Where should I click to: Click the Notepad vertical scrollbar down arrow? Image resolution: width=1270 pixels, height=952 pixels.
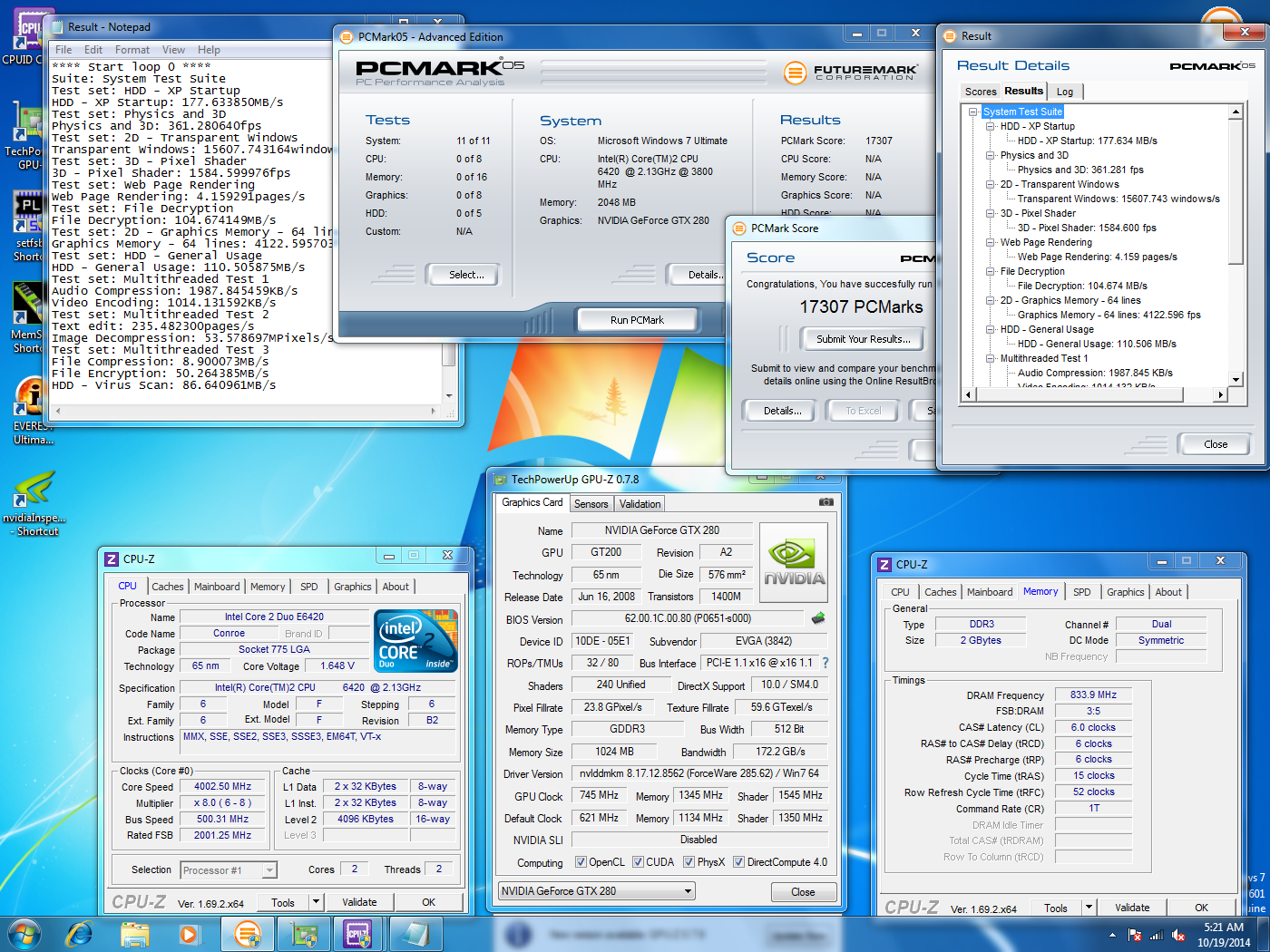click(x=448, y=396)
